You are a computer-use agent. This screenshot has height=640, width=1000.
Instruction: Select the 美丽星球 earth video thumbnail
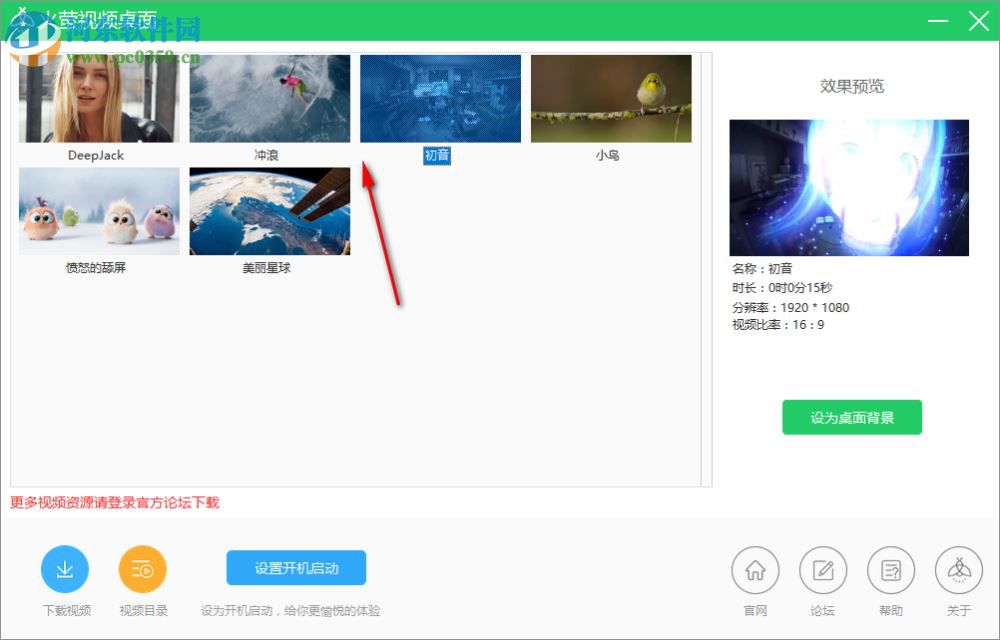pos(269,209)
